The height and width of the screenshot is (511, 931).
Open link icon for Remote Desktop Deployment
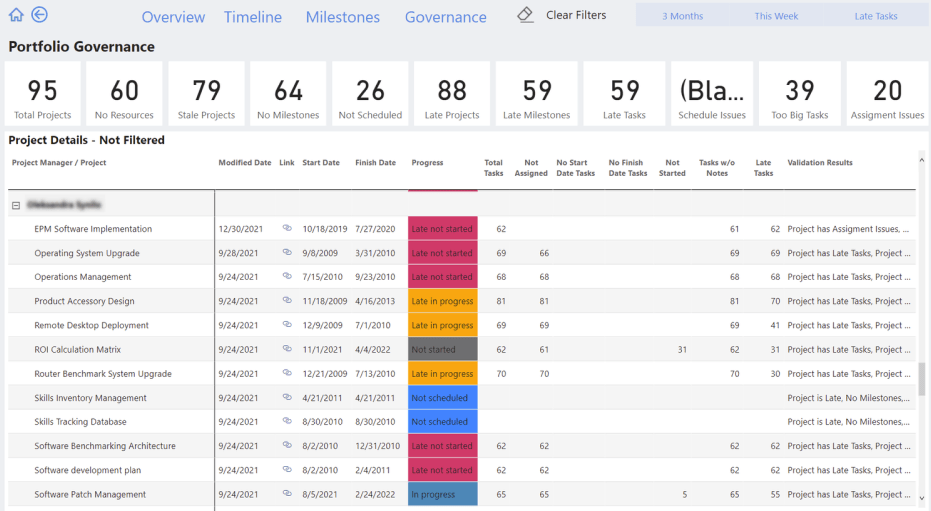(x=287, y=325)
